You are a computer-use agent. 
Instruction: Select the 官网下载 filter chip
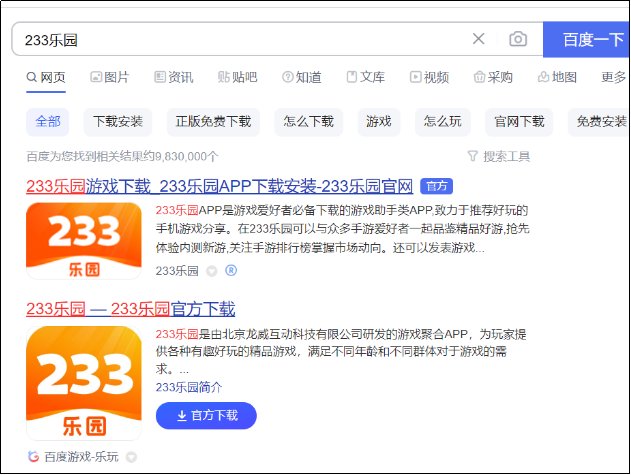click(x=519, y=122)
